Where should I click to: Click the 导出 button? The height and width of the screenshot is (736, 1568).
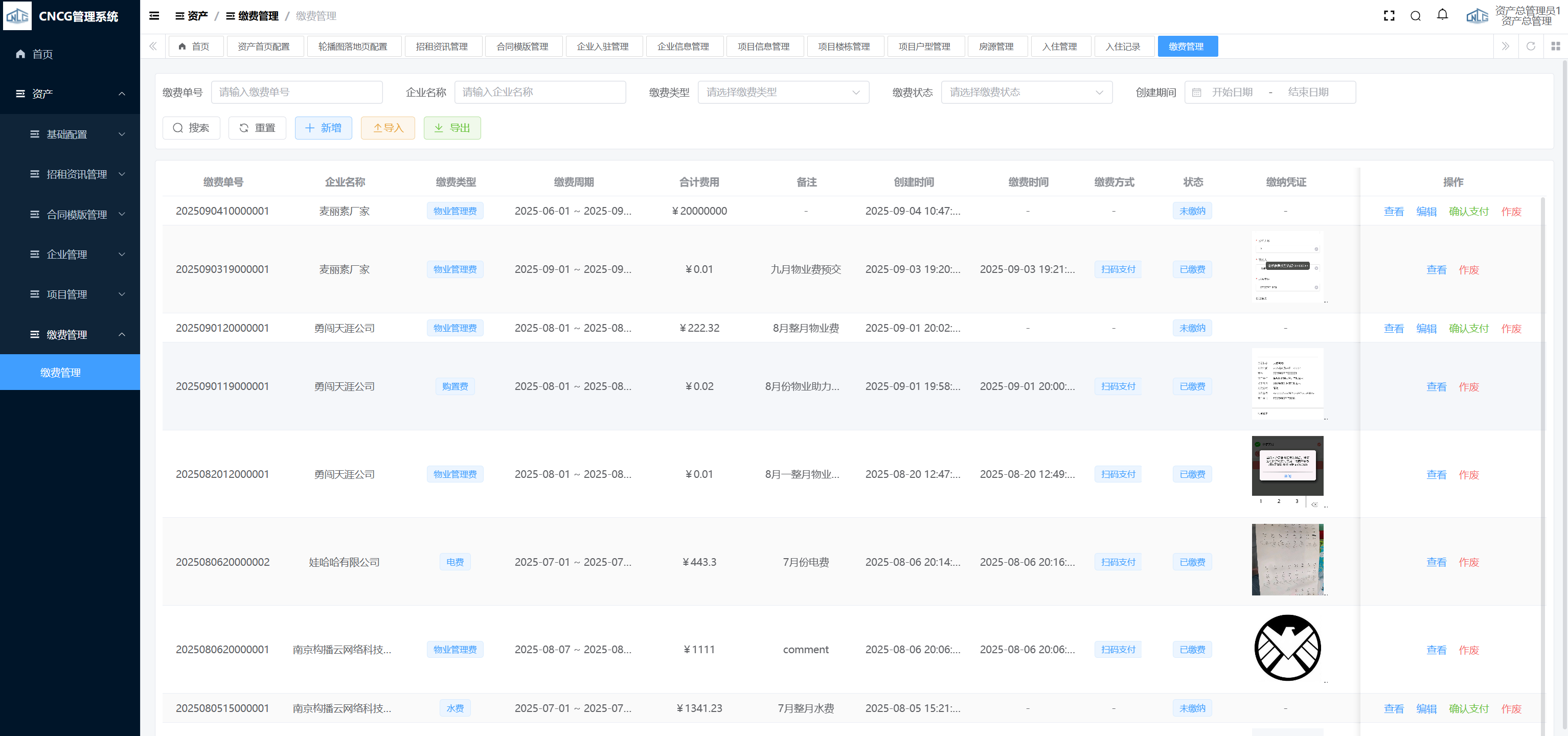(x=451, y=128)
